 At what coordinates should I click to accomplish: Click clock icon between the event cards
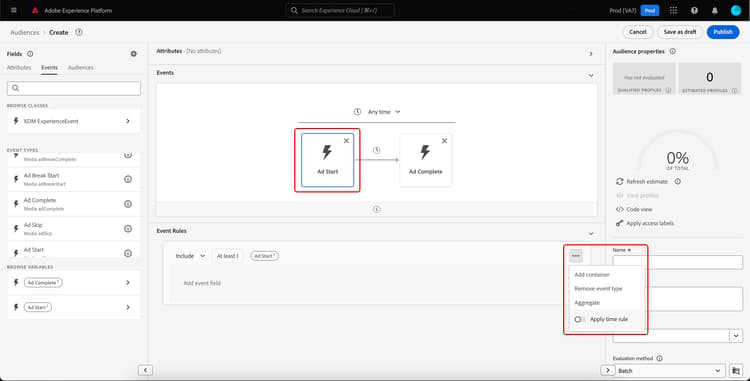[x=376, y=150]
